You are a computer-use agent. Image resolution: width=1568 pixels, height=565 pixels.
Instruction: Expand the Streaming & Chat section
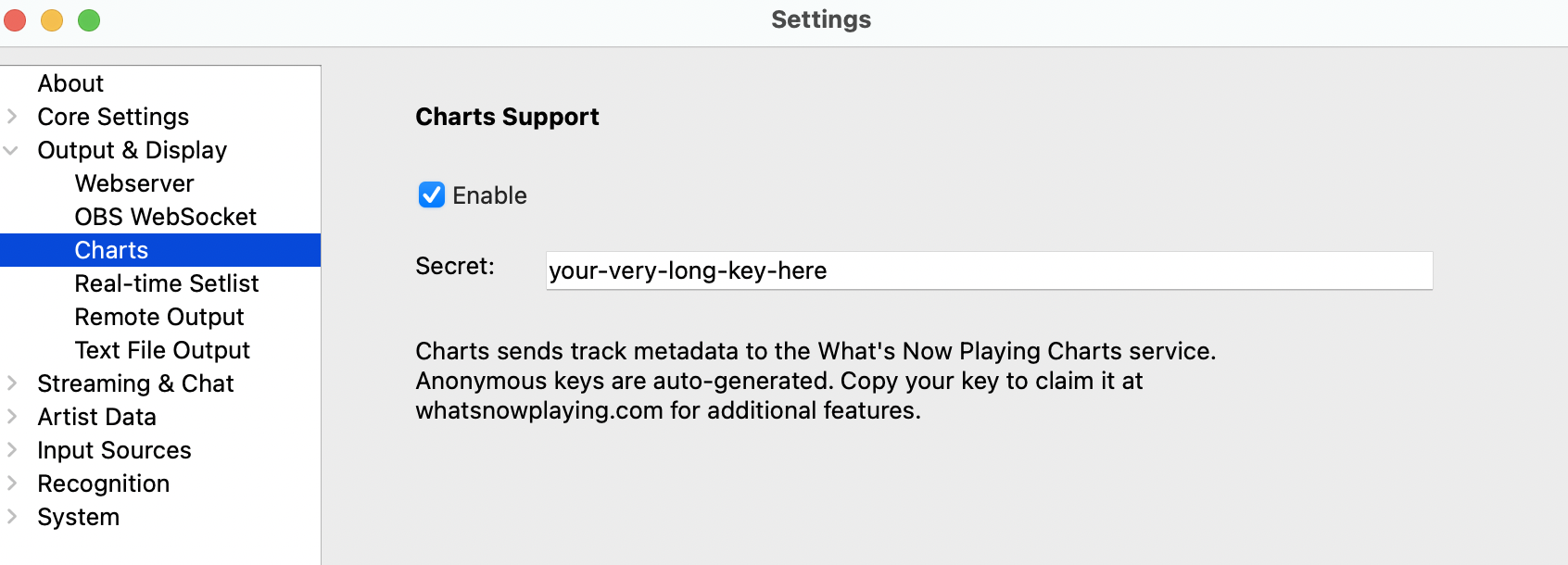coord(12,383)
